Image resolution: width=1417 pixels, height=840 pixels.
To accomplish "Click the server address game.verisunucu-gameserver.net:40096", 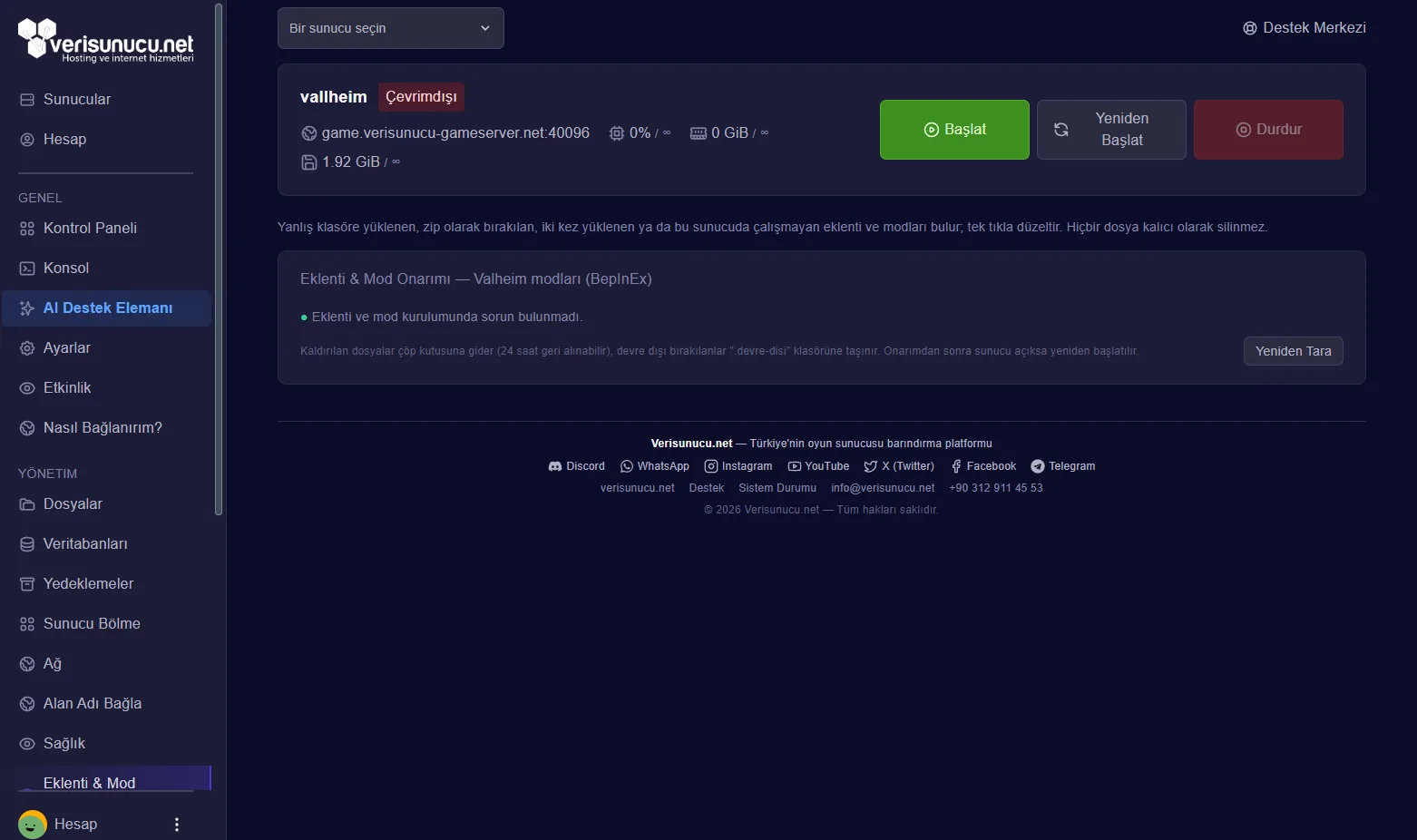I will pos(455,133).
